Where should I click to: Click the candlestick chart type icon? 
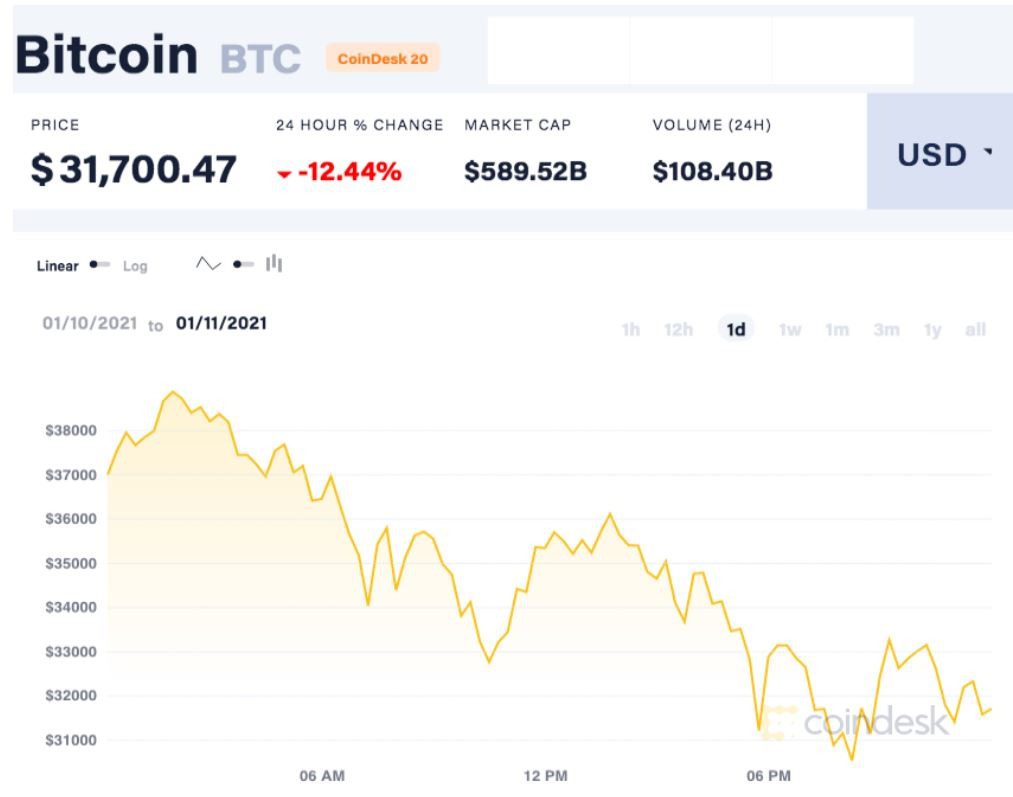tap(274, 264)
